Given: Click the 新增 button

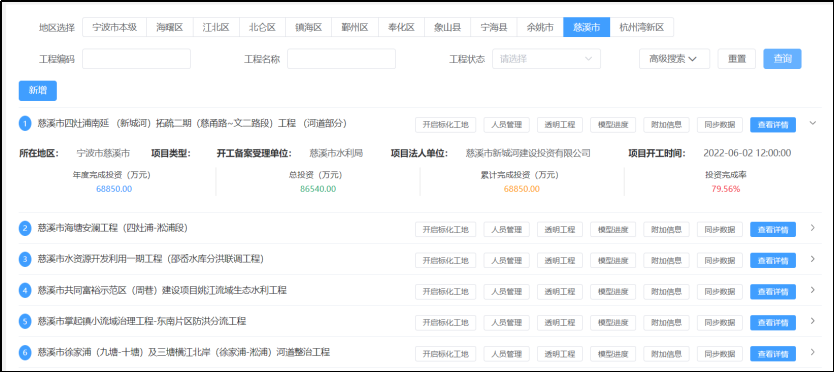Looking at the screenshot, I should (38, 90).
